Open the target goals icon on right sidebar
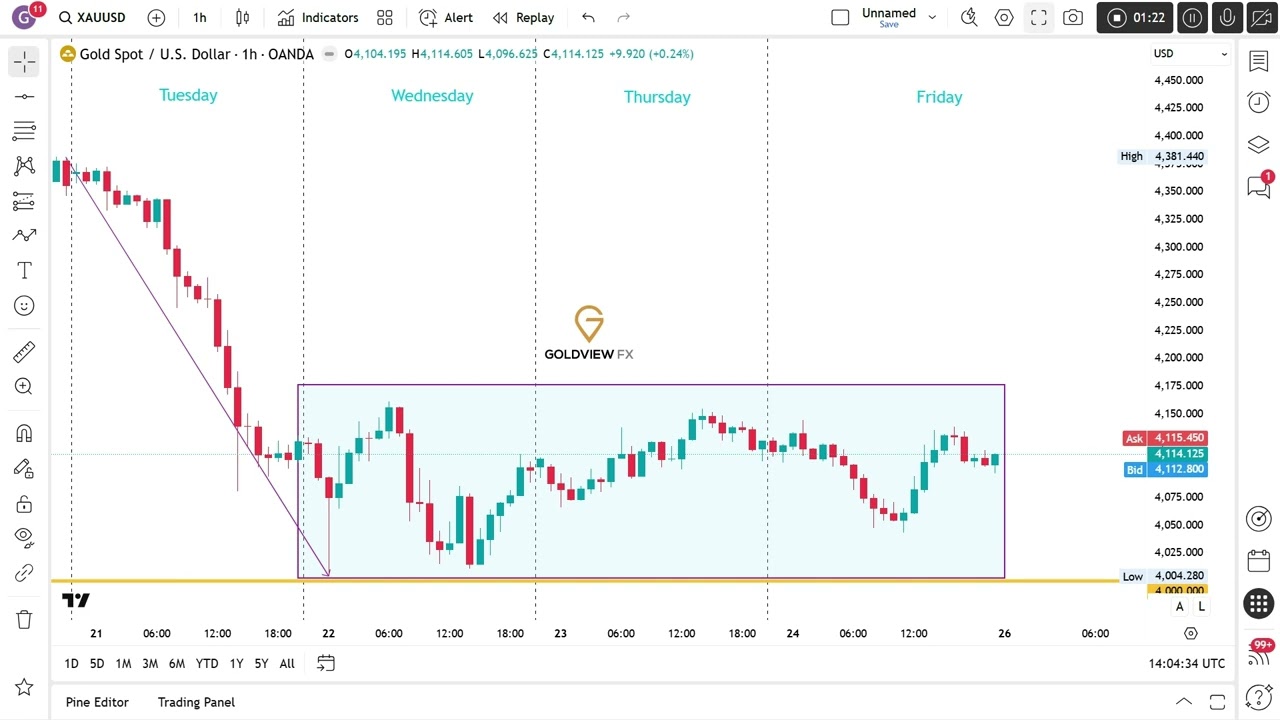1280x720 pixels. [1259, 518]
